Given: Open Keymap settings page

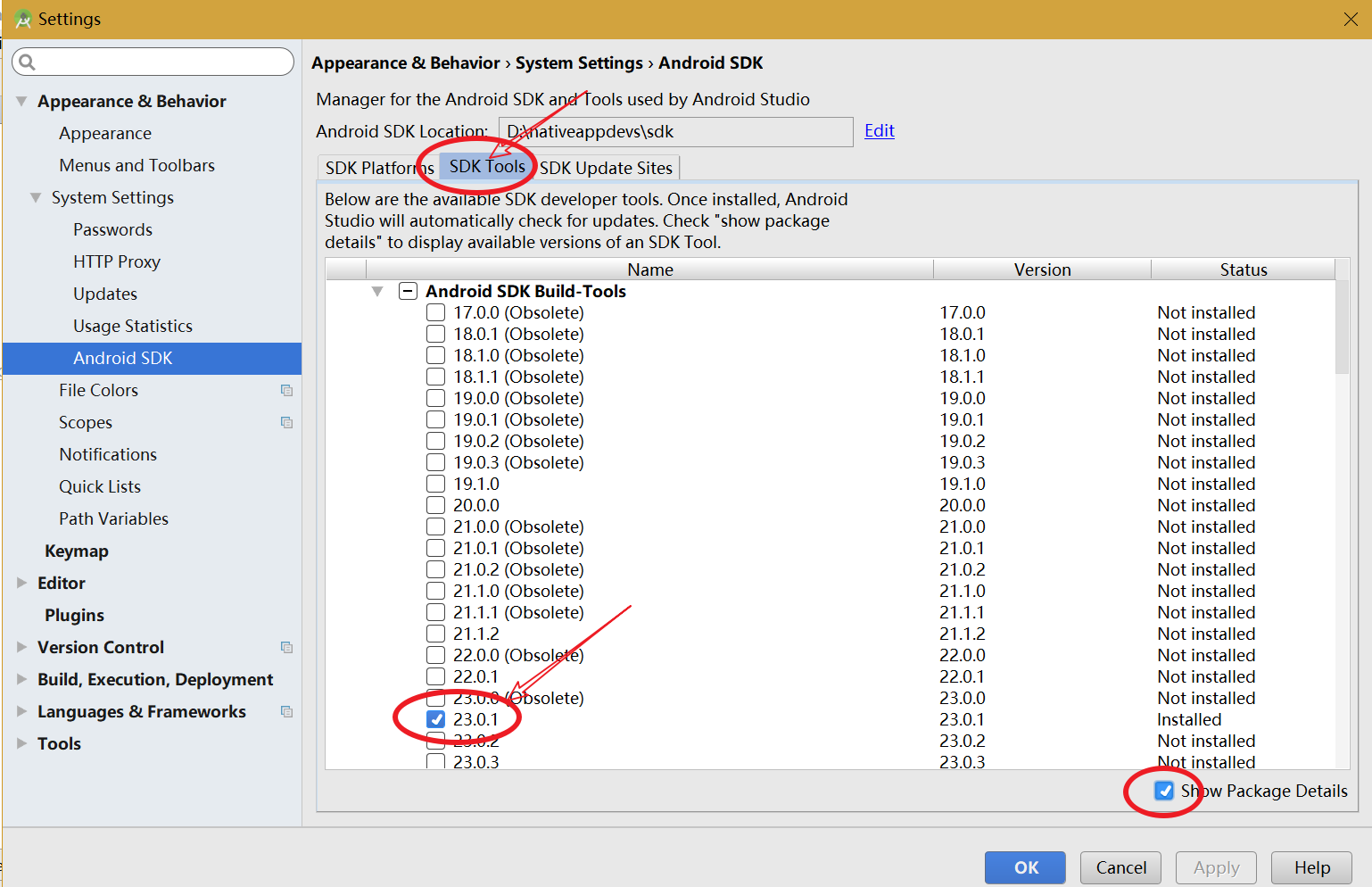Looking at the screenshot, I should (x=77, y=551).
